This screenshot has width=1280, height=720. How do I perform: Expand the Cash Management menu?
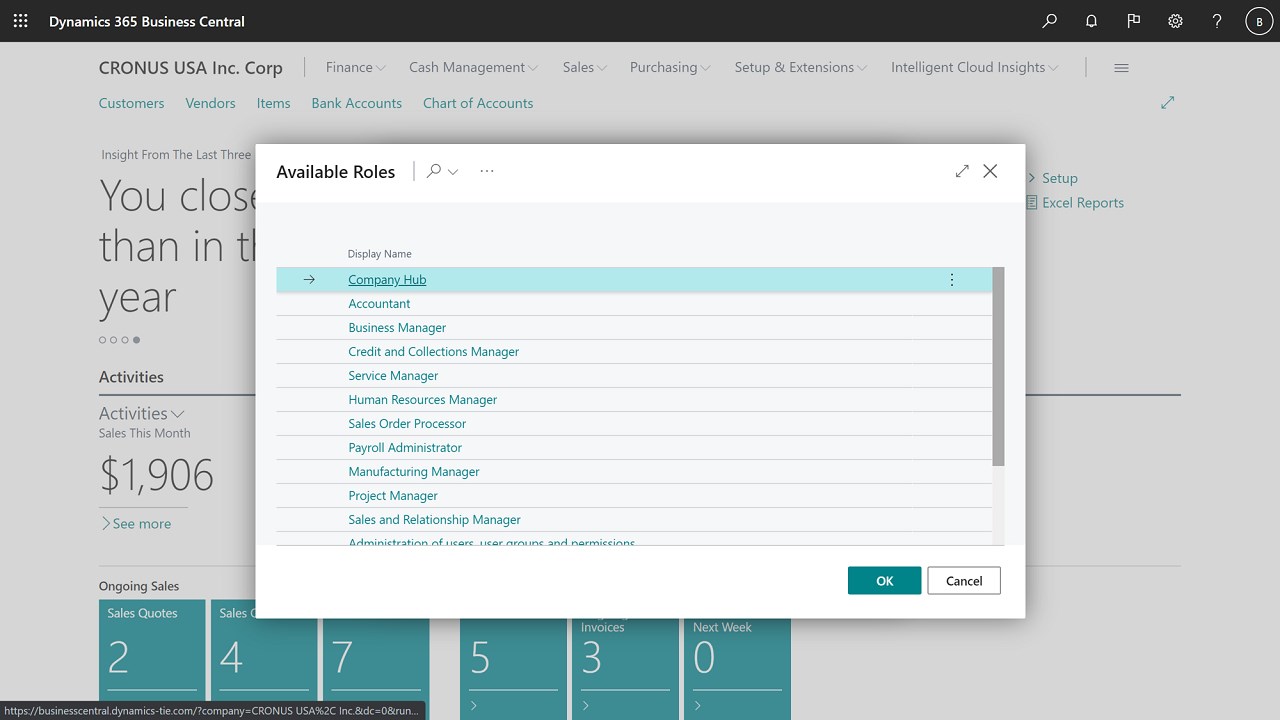[x=473, y=67]
